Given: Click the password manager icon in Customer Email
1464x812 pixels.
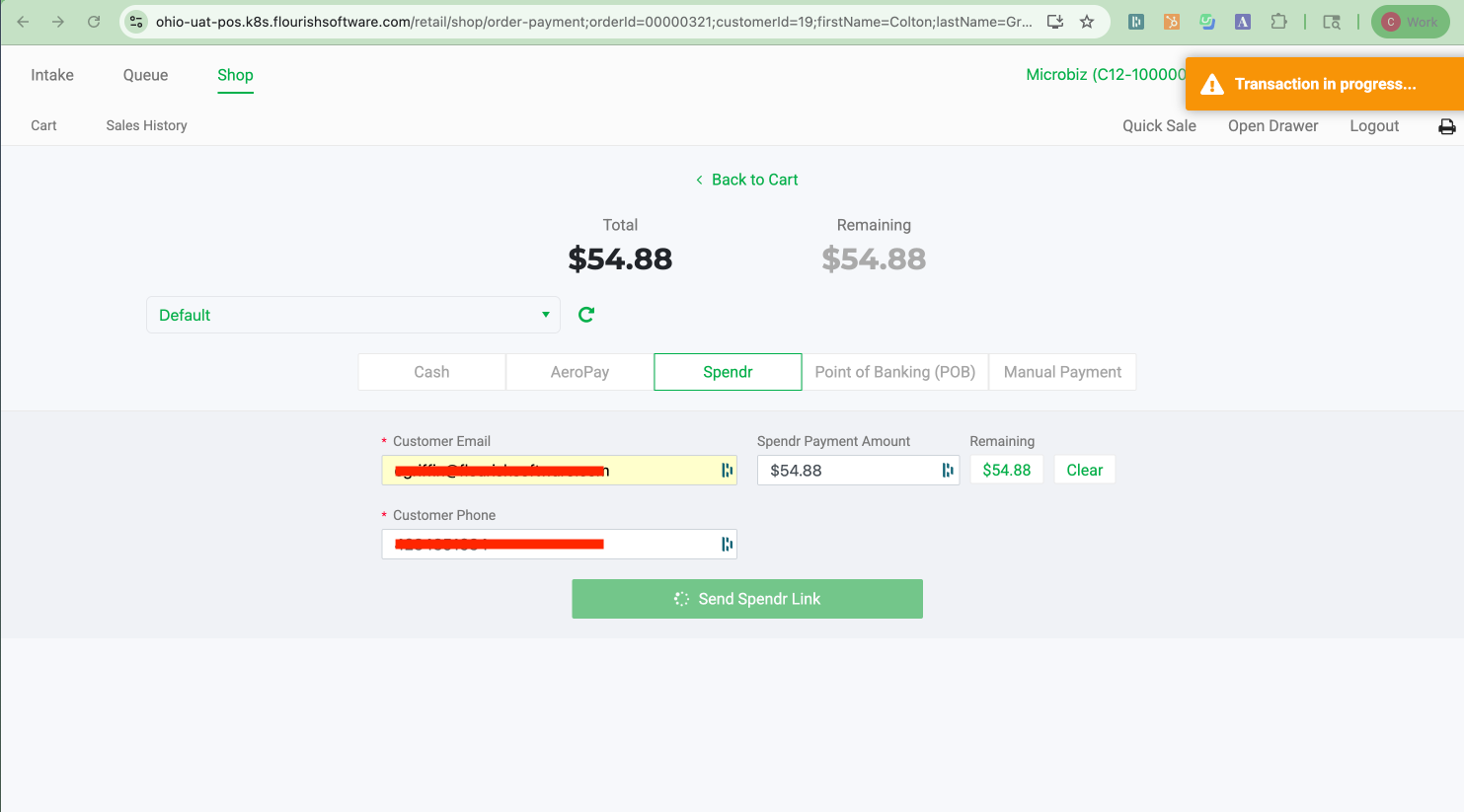Looking at the screenshot, I should (x=727, y=471).
